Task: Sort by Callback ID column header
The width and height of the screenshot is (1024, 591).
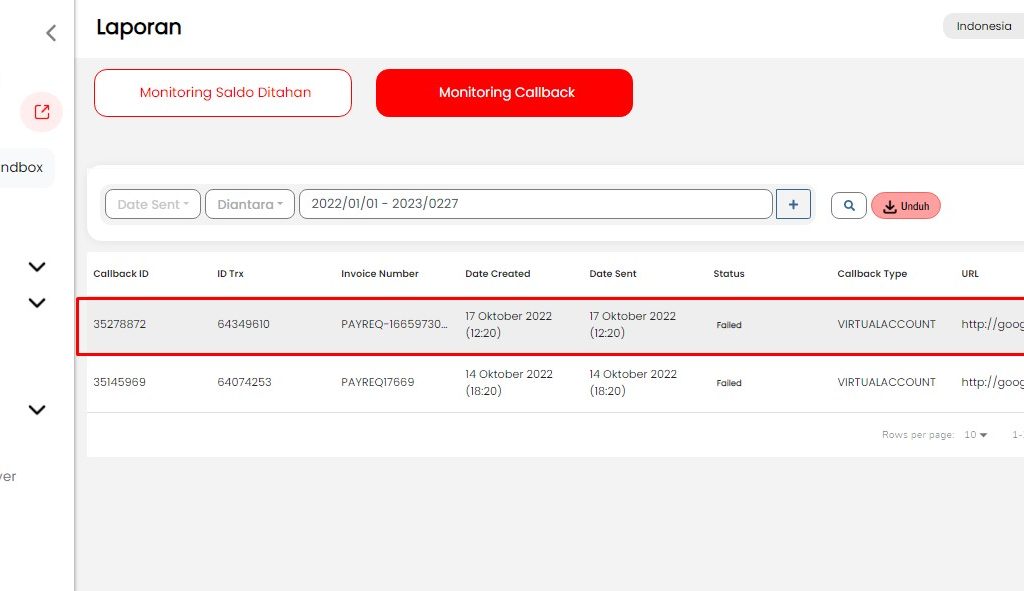Action: (x=121, y=274)
